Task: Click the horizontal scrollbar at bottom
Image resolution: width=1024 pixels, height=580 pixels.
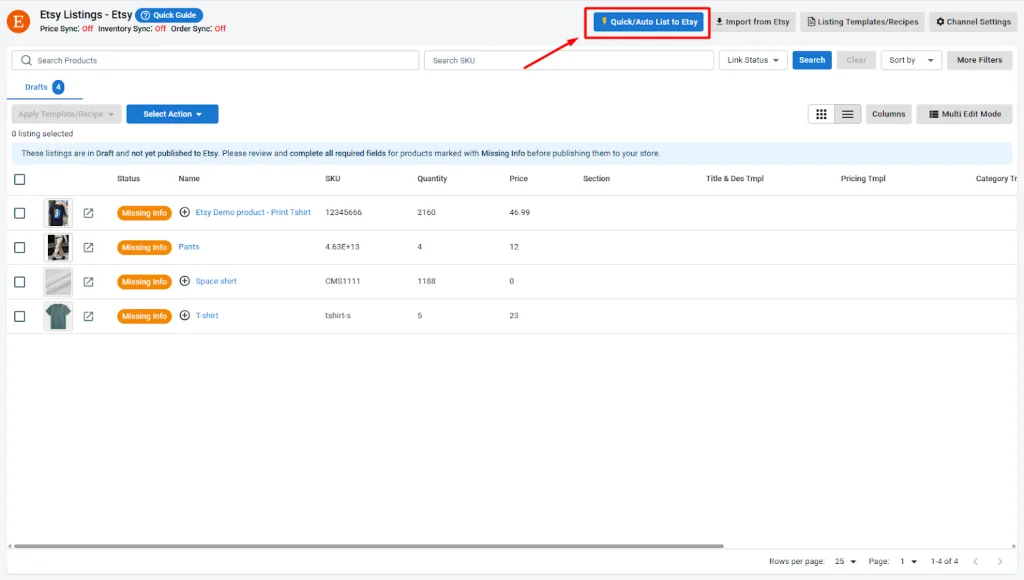Action: (x=368, y=546)
